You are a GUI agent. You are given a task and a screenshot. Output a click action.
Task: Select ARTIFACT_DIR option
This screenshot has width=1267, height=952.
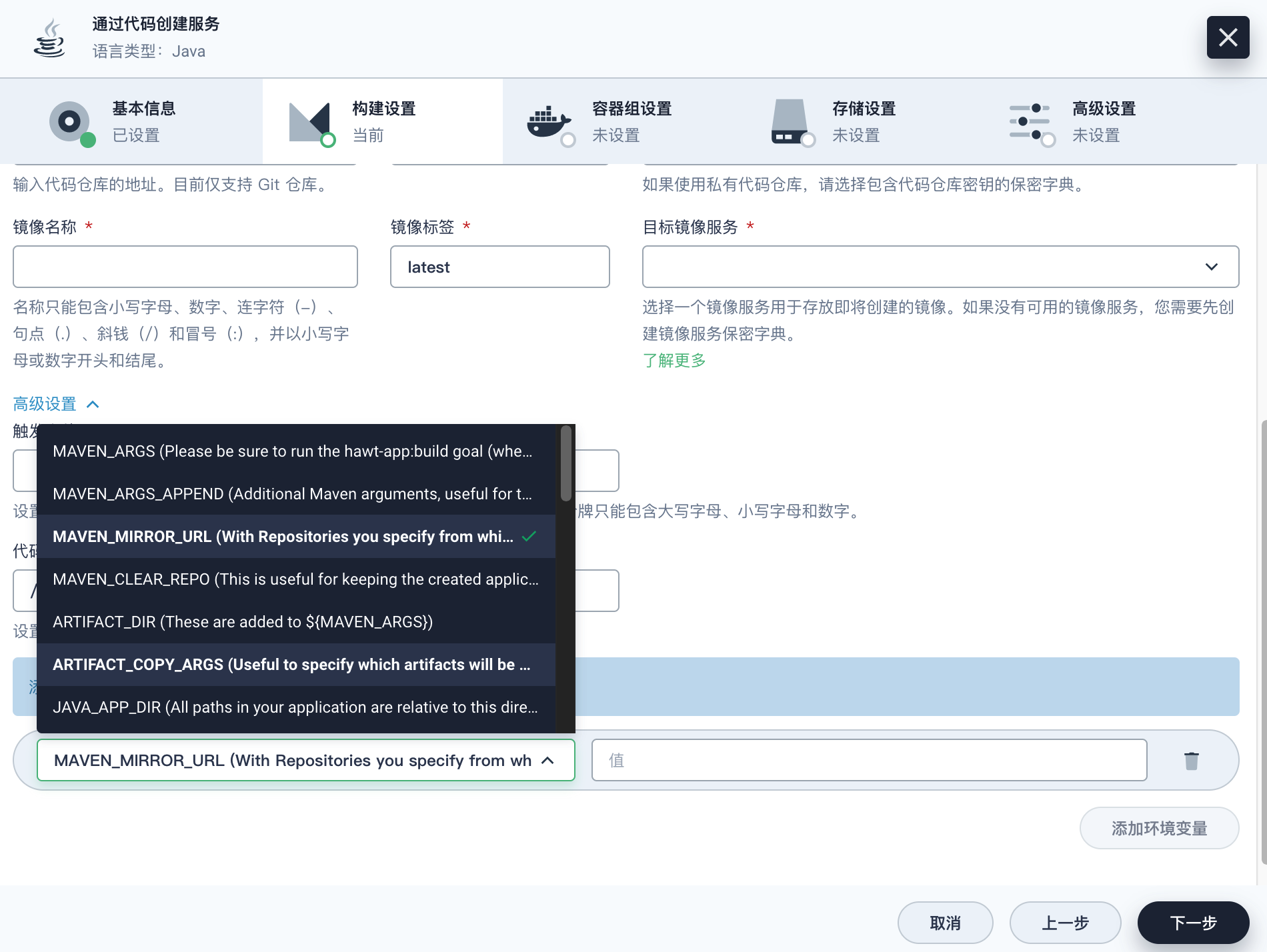(296, 622)
